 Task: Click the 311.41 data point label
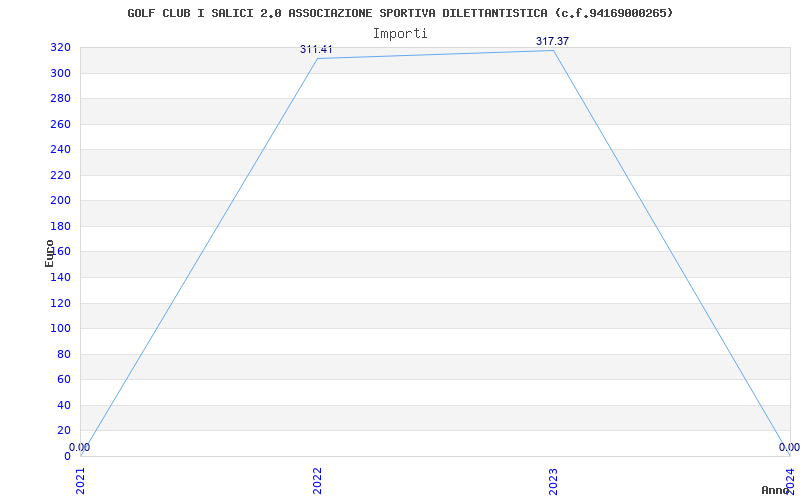coord(316,49)
